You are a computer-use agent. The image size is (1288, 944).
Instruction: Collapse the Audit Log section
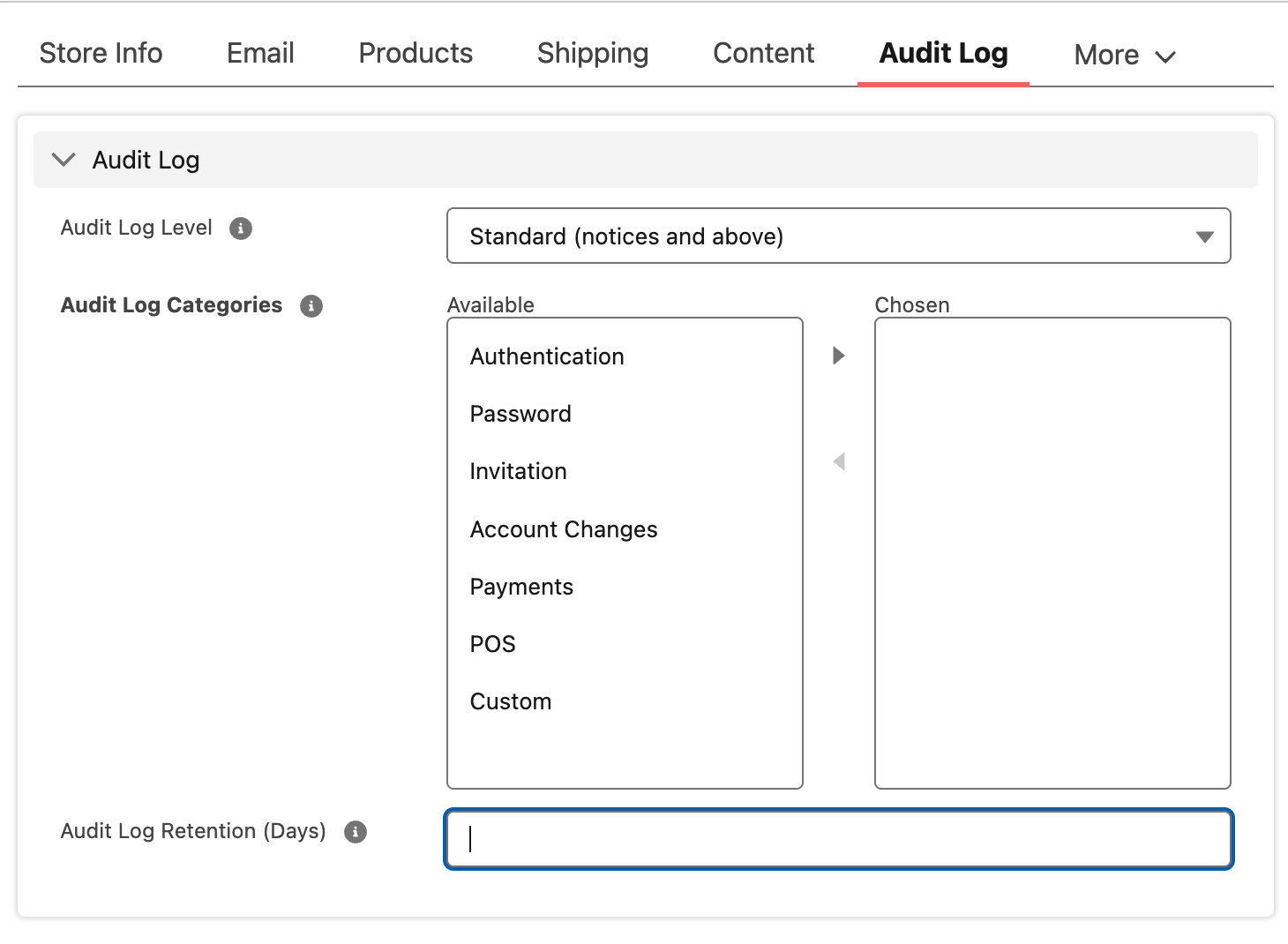click(x=64, y=160)
